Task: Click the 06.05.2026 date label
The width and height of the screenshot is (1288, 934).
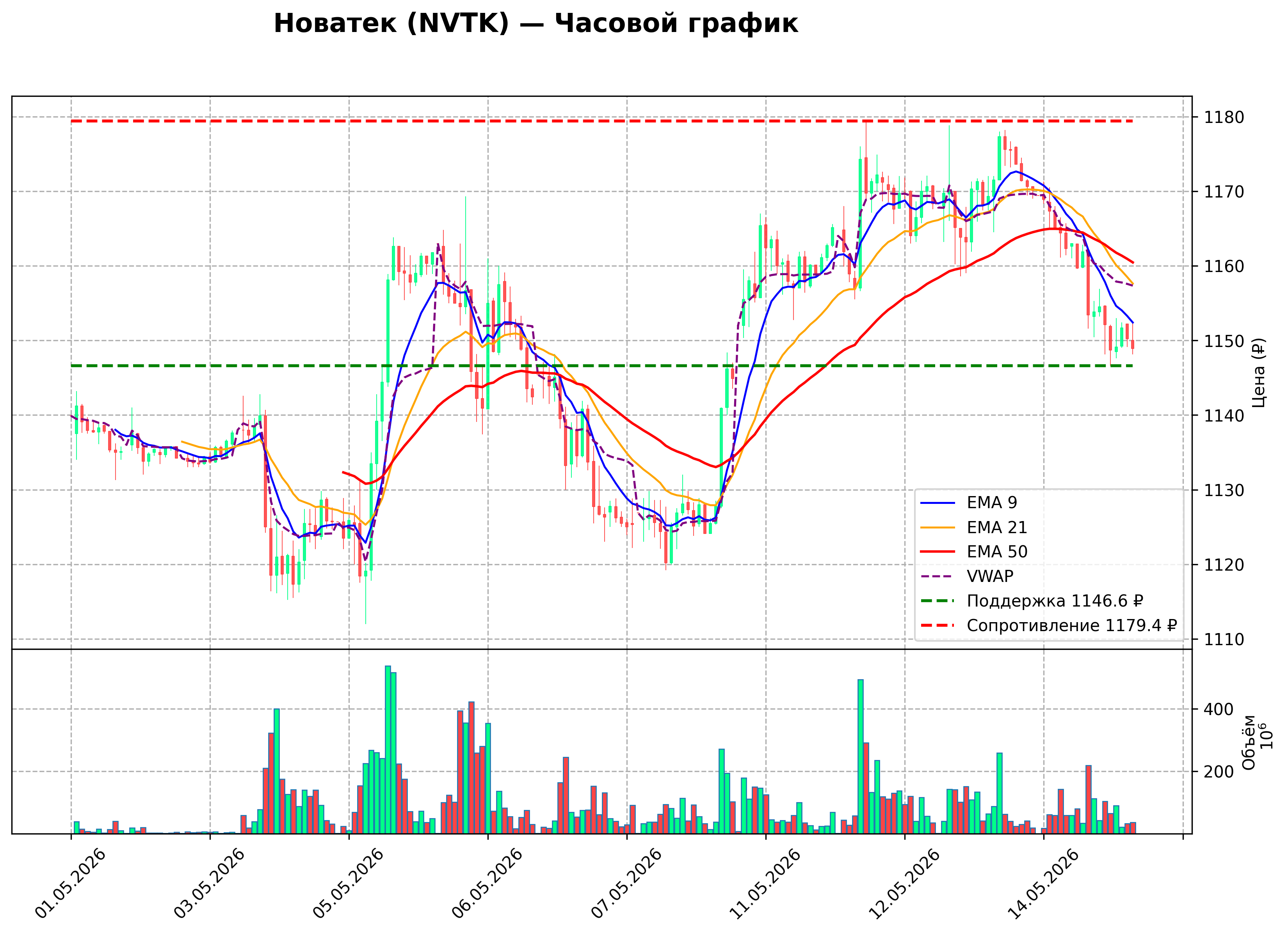Action: tap(488, 884)
